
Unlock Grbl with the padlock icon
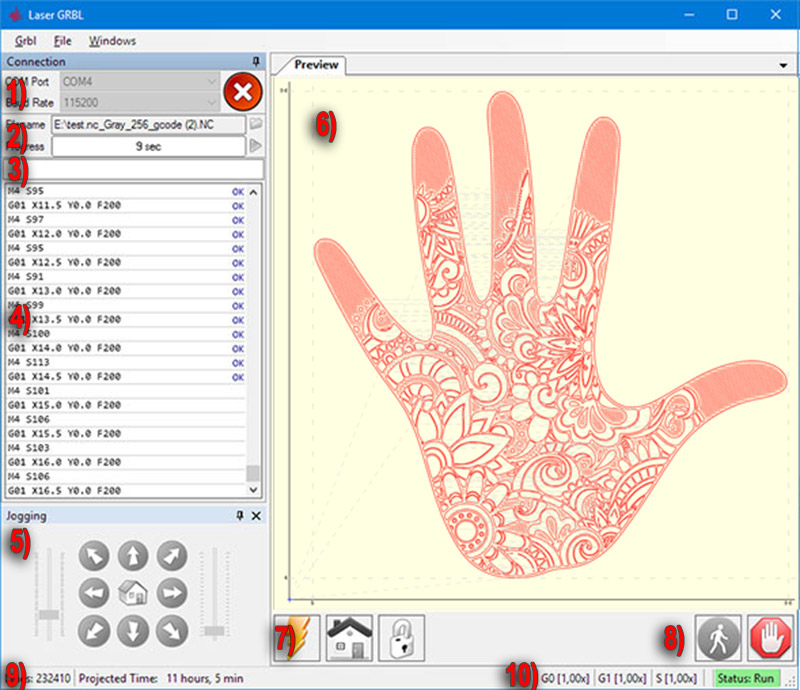click(x=400, y=638)
